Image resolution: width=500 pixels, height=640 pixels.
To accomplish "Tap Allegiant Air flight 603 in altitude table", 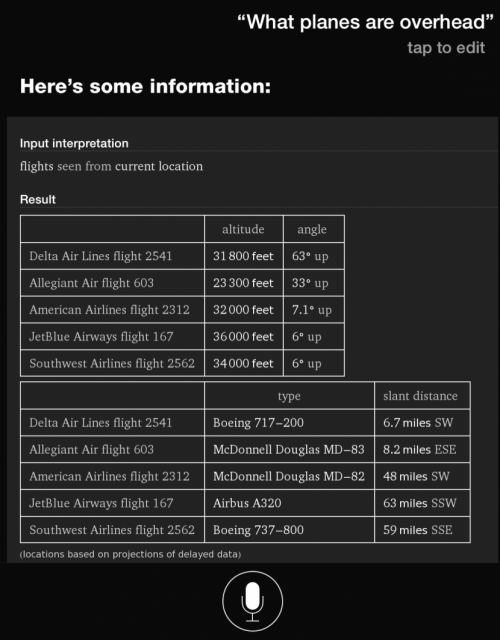I will click(91, 283).
